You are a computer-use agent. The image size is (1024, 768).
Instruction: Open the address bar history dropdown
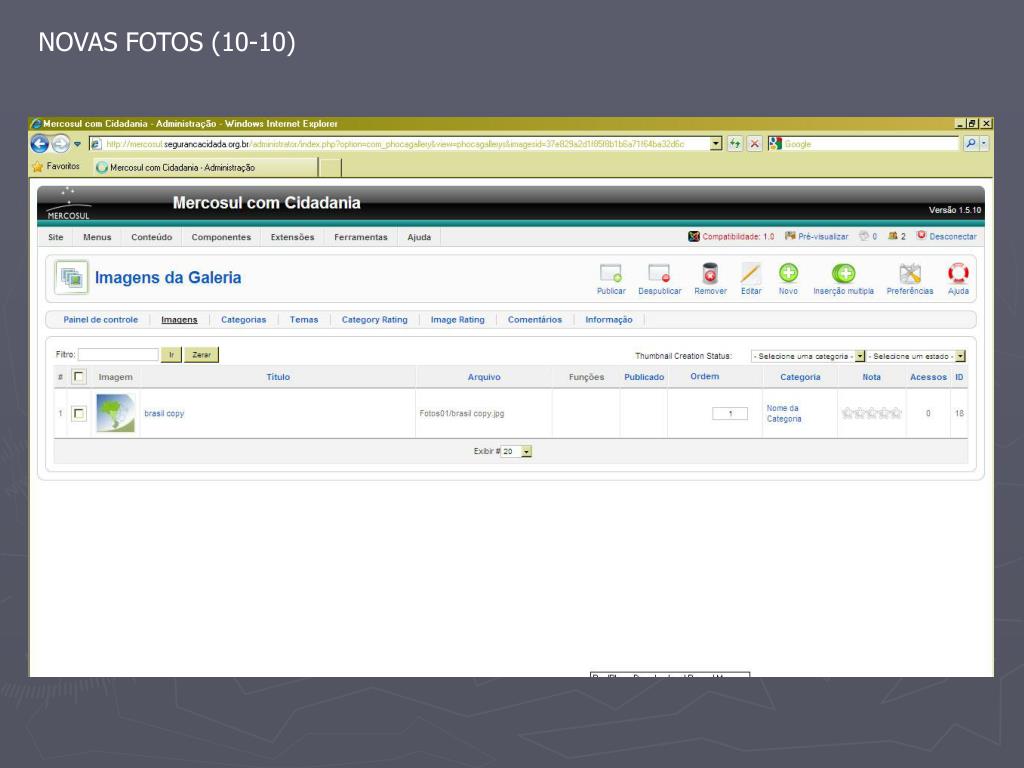[x=716, y=144]
